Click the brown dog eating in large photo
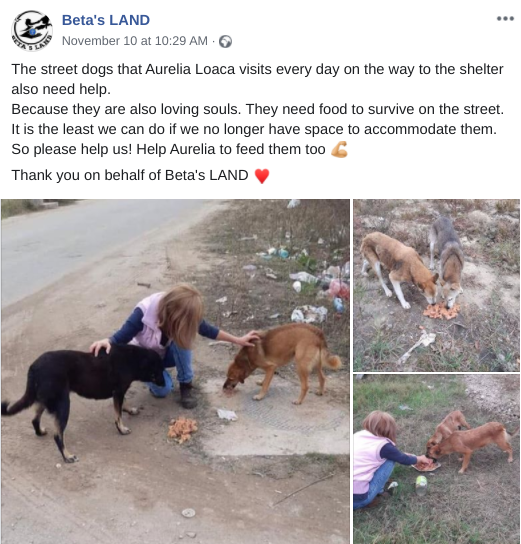The height and width of the screenshot is (544, 521). pos(282,361)
